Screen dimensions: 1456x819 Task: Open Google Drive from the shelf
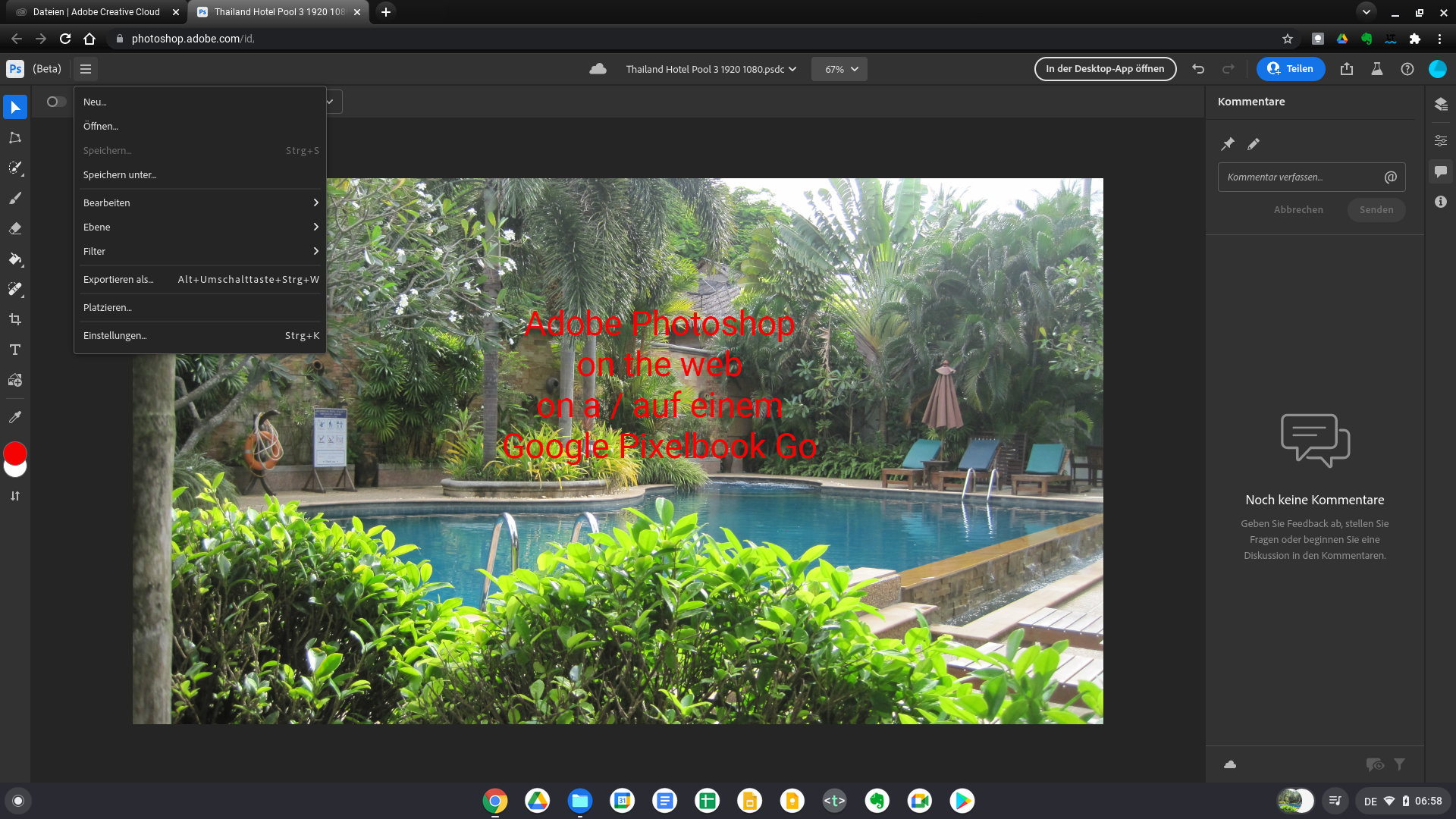[538, 801]
